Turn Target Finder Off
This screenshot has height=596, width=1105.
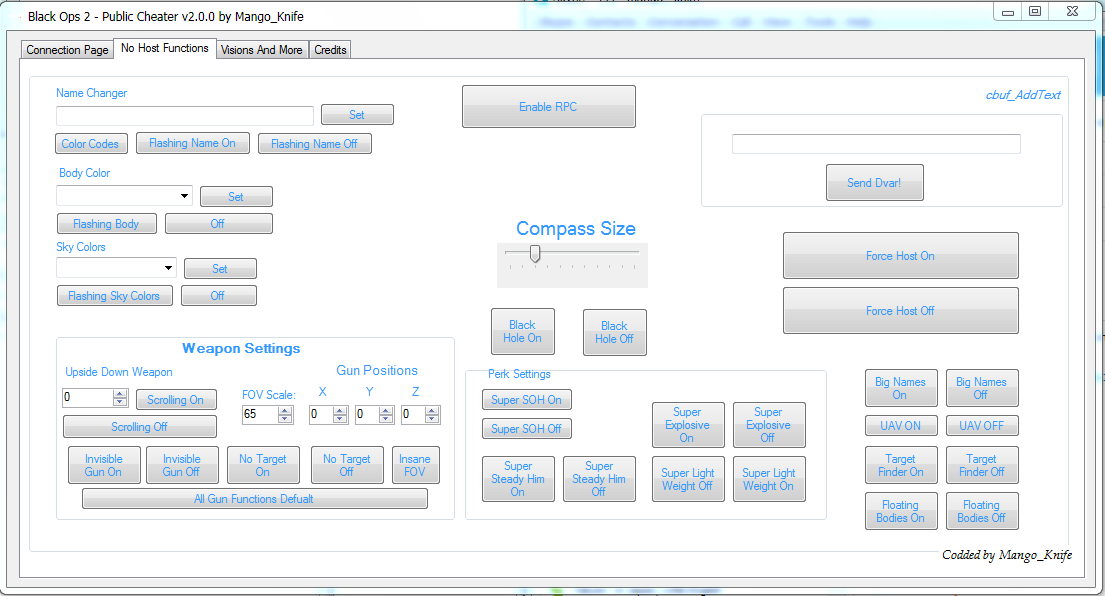[982, 465]
